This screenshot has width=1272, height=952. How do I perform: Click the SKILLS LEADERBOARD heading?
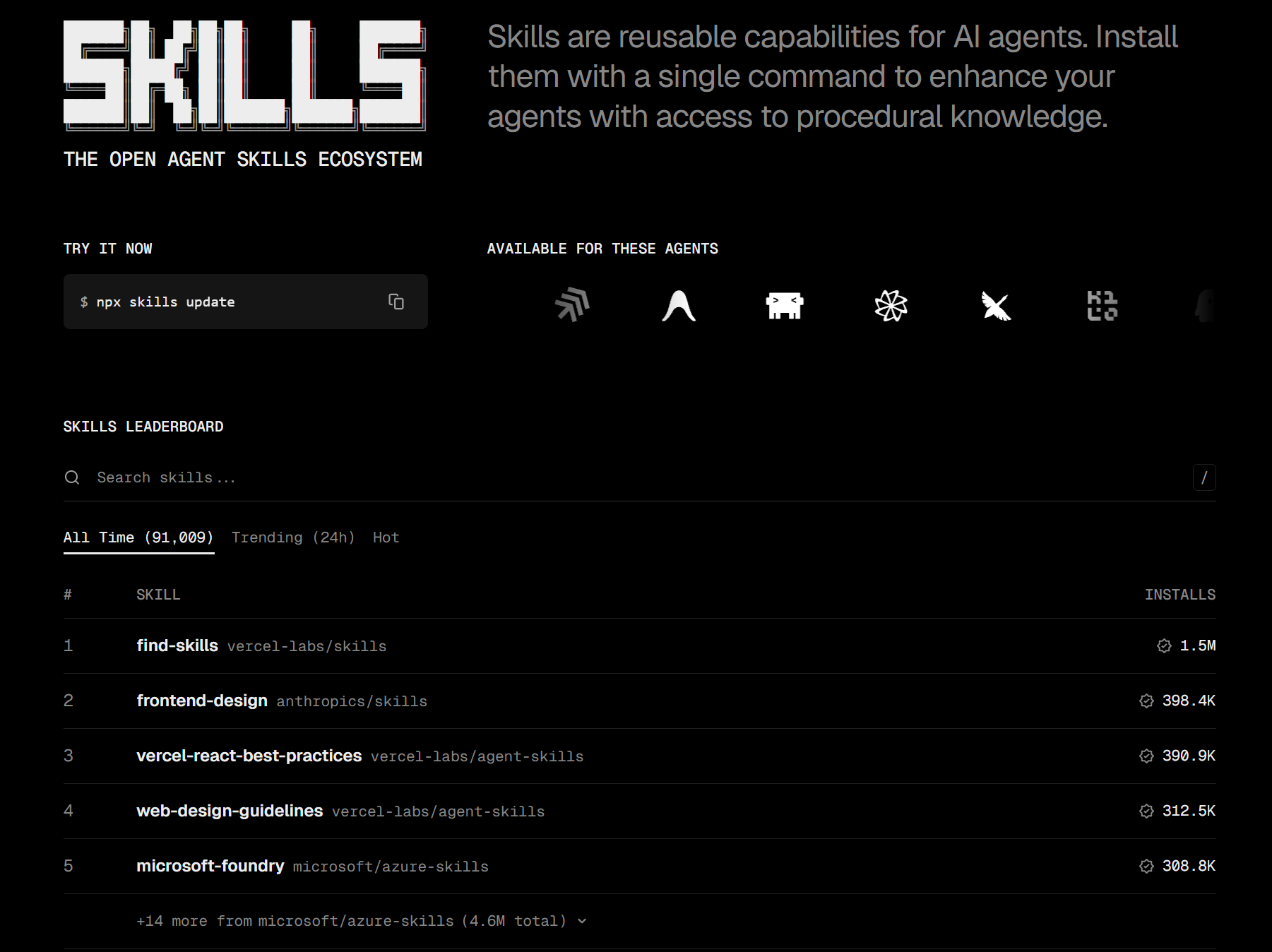click(143, 427)
